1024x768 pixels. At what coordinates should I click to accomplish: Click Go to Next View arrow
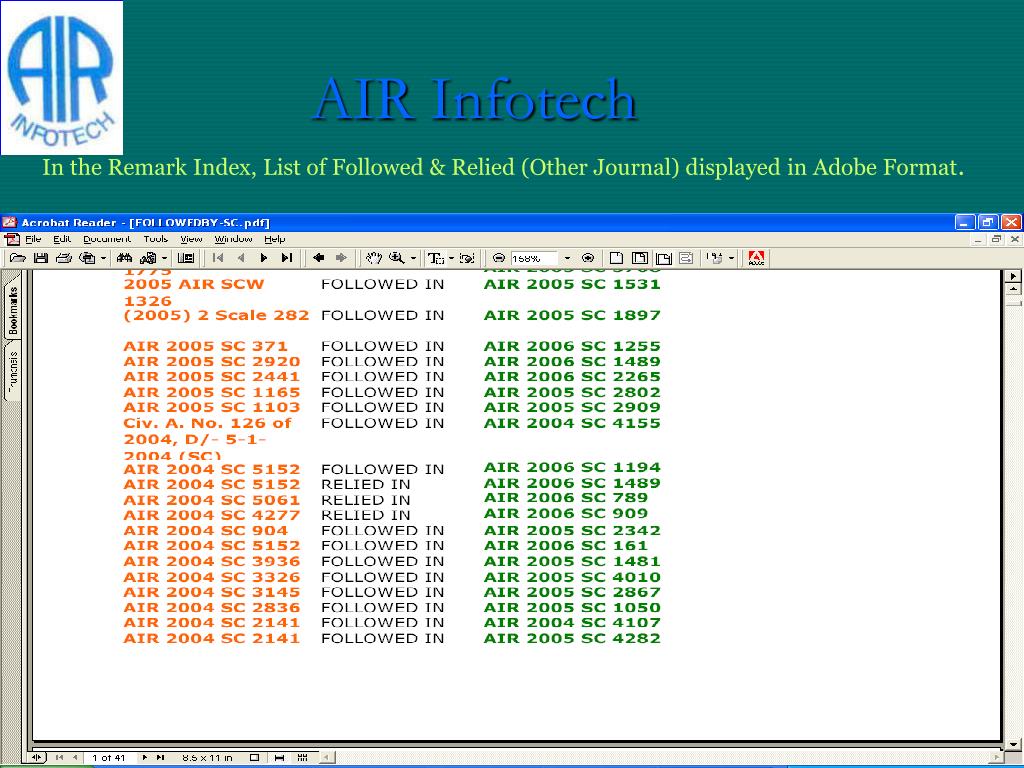(x=341, y=258)
